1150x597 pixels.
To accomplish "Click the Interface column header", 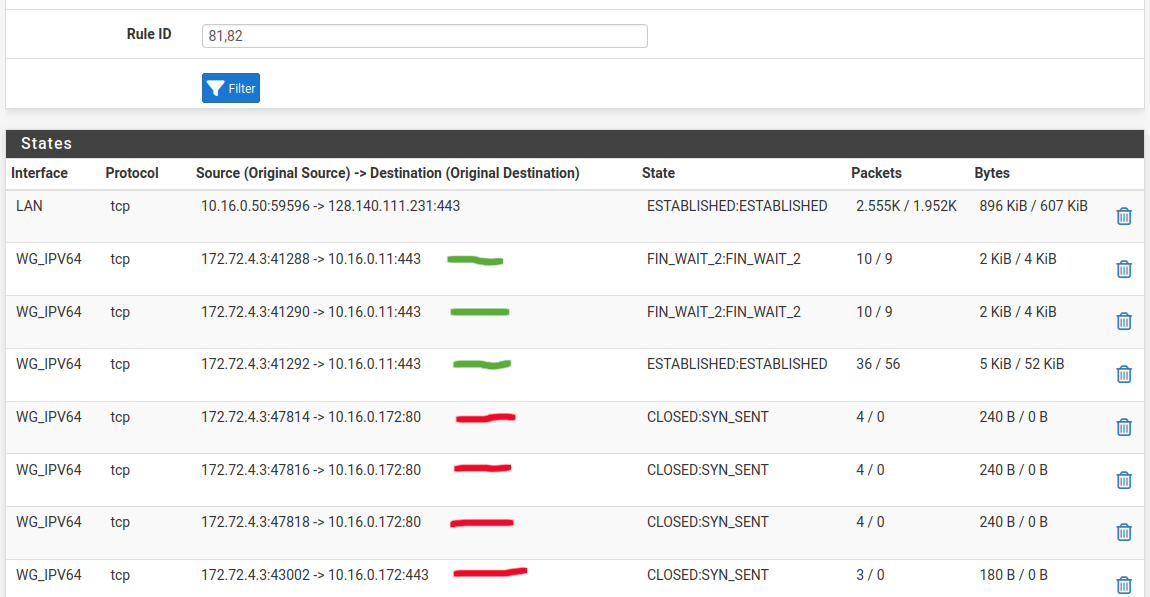I will point(40,173).
